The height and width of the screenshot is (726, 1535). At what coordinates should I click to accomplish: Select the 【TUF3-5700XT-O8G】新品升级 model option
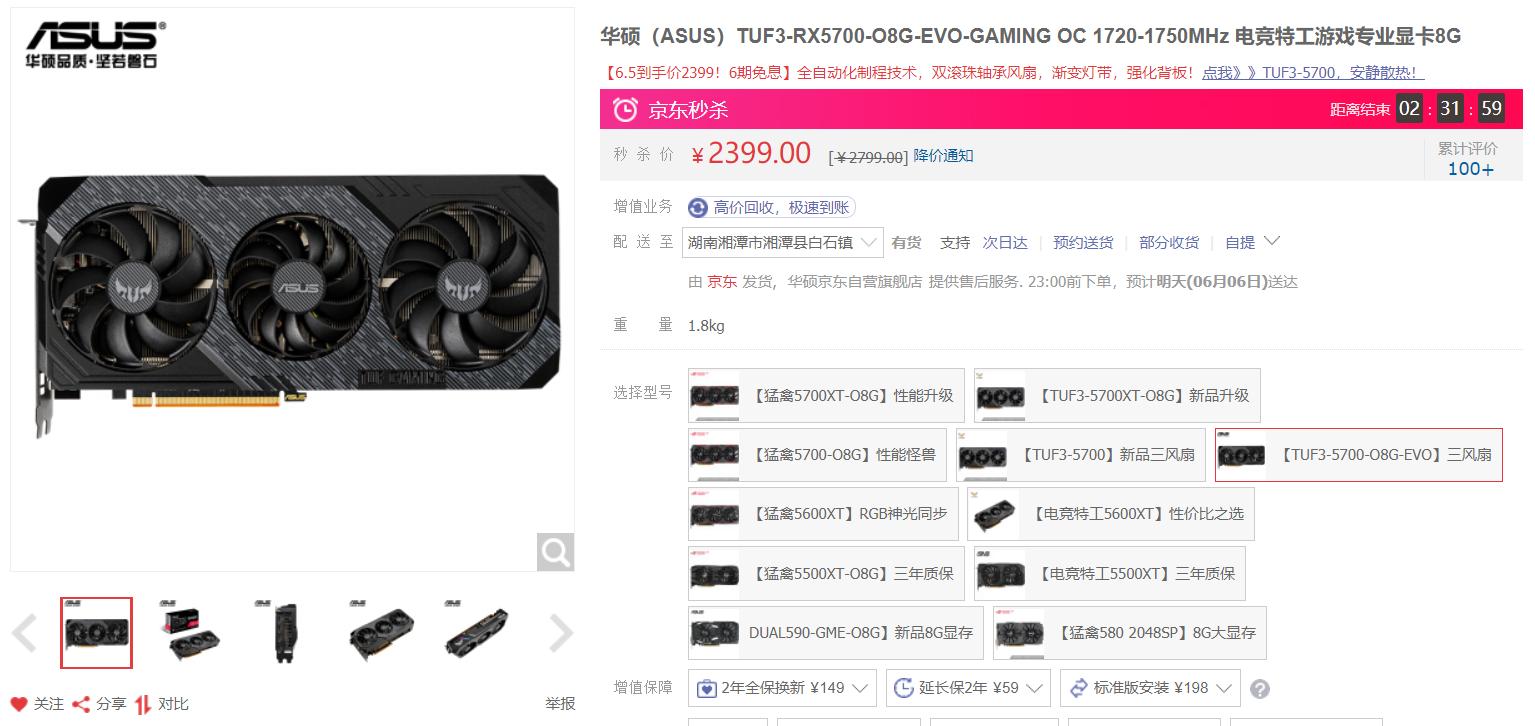(1117, 395)
